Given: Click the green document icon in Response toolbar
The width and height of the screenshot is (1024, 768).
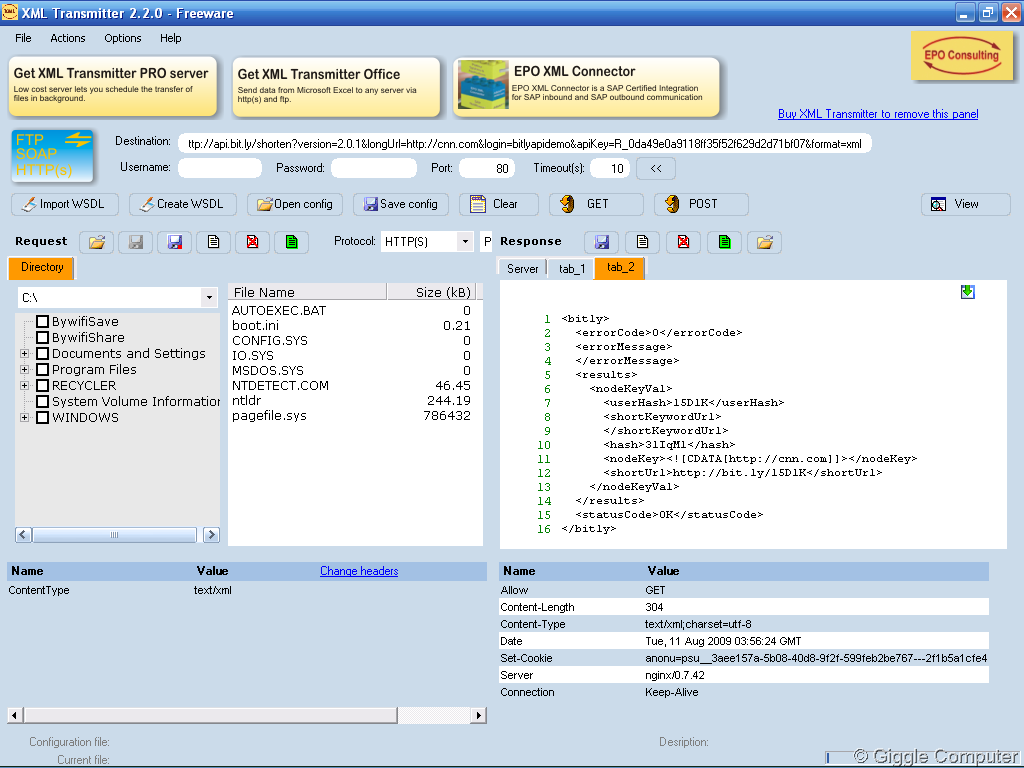Looking at the screenshot, I should pyautogui.click(x=724, y=242).
